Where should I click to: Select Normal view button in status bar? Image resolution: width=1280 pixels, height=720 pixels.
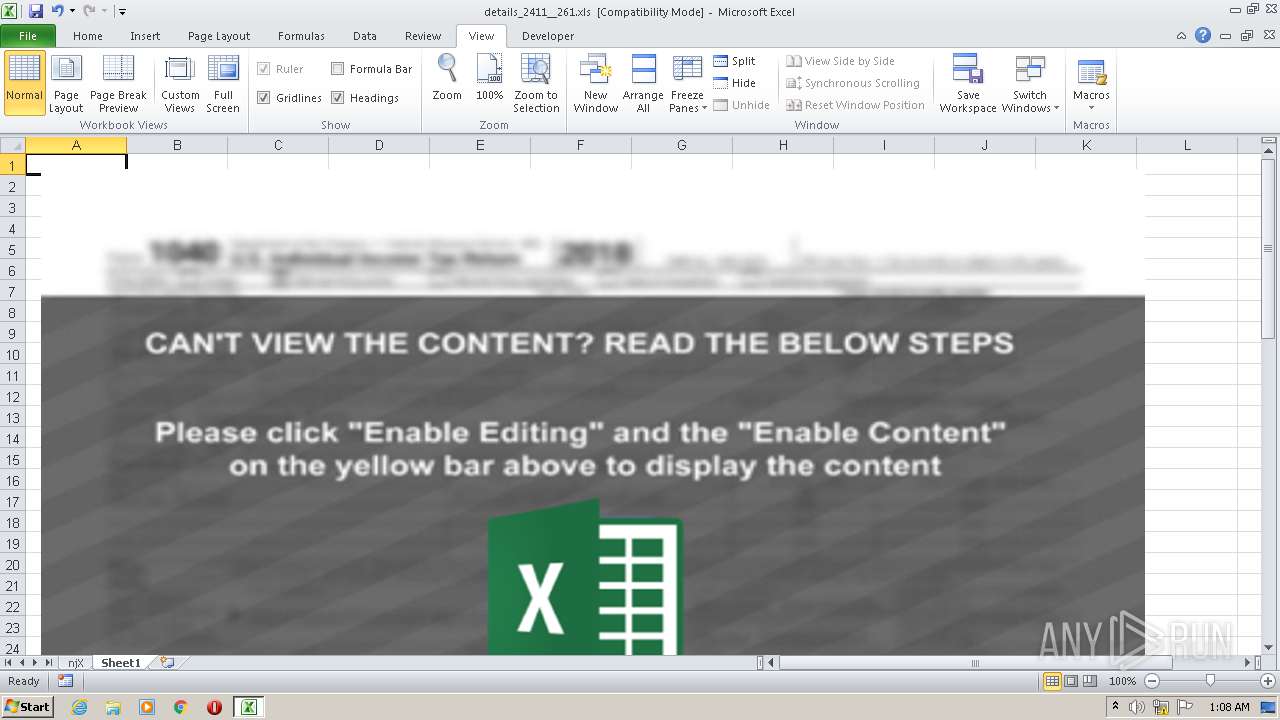tap(1052, 681)
